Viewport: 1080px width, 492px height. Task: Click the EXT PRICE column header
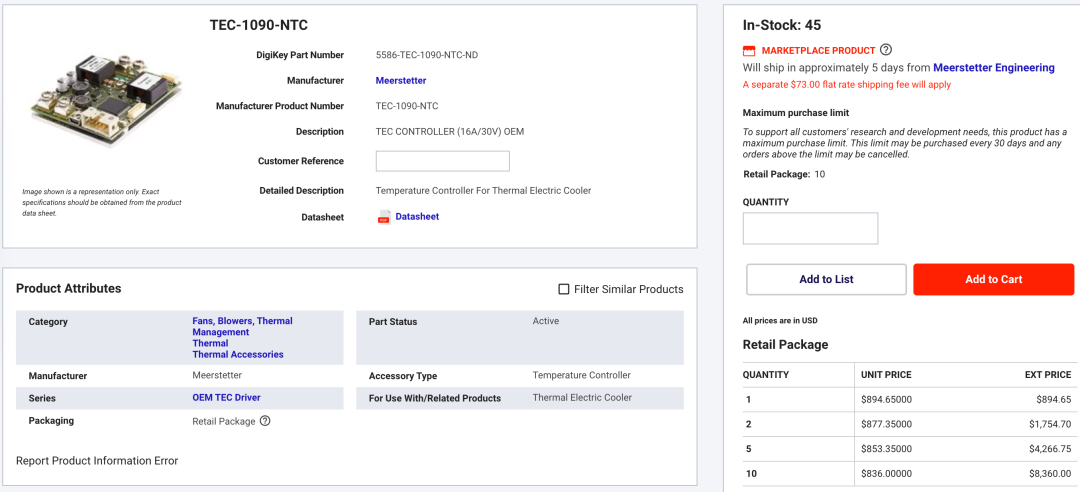tap(1049, 375)
